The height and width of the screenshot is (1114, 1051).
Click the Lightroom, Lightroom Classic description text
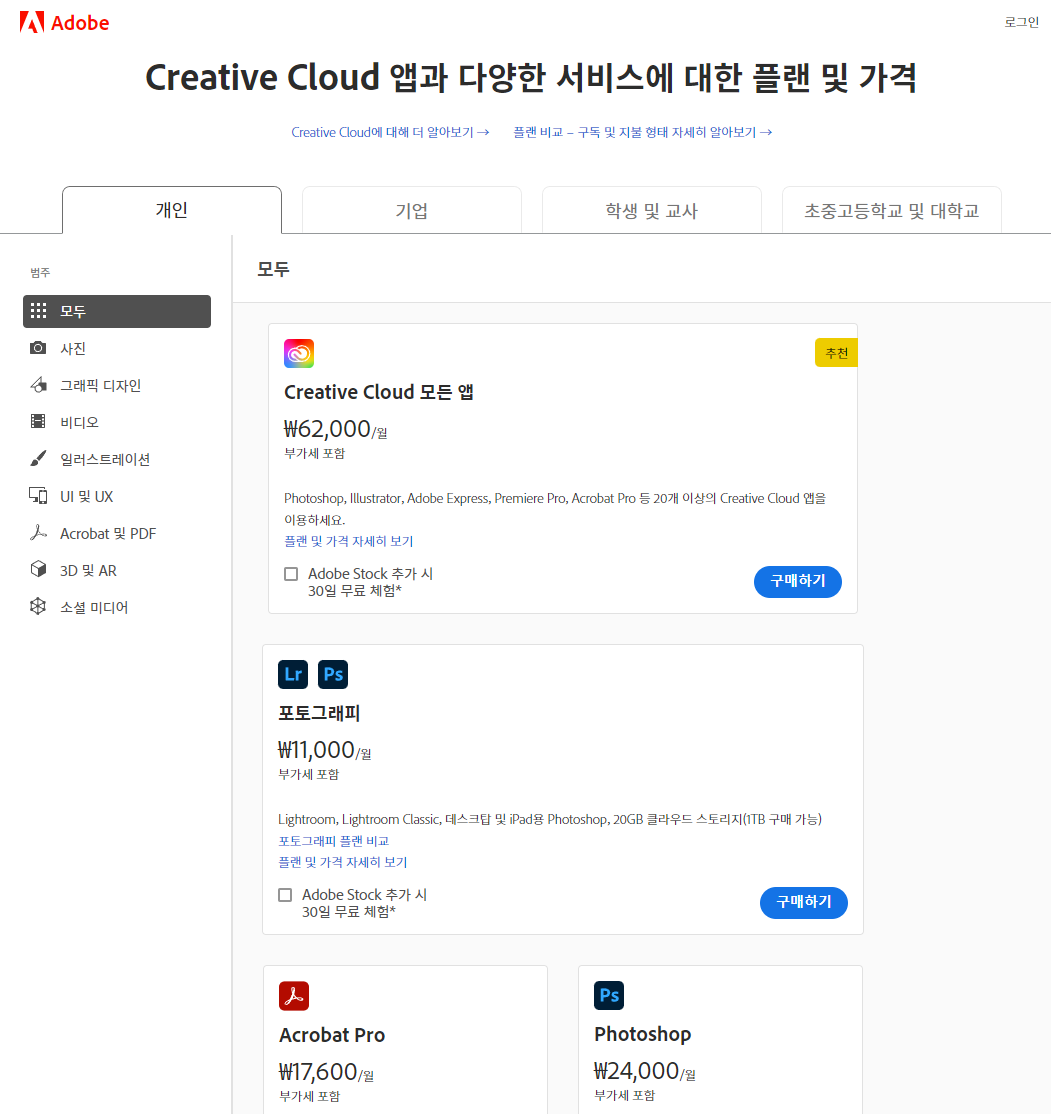pyautogui.click(x=550, y=819)
